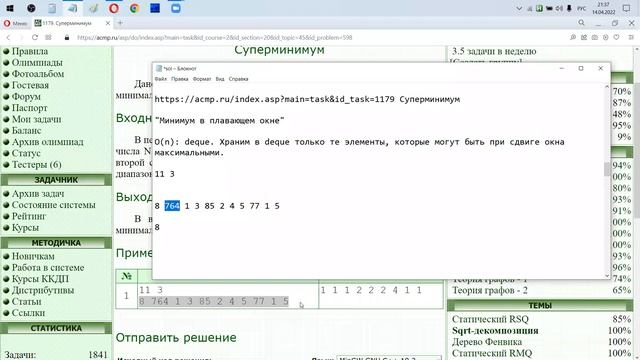Click the highlighted 764 in Notepad

click(x=172, y=206)
